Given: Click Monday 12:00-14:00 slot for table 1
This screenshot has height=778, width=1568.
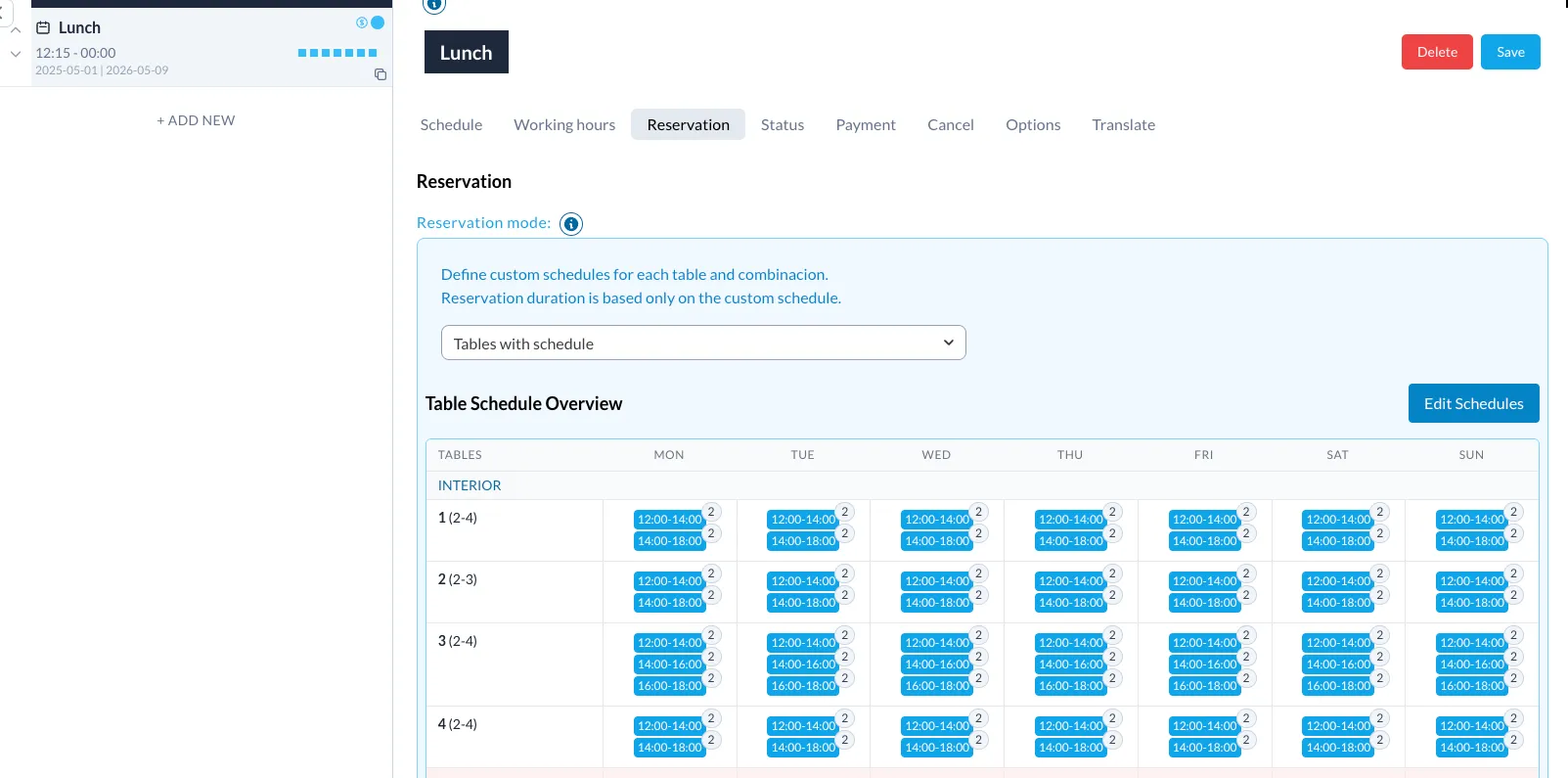Looking at the screenshot, I should tap(669, 520).
